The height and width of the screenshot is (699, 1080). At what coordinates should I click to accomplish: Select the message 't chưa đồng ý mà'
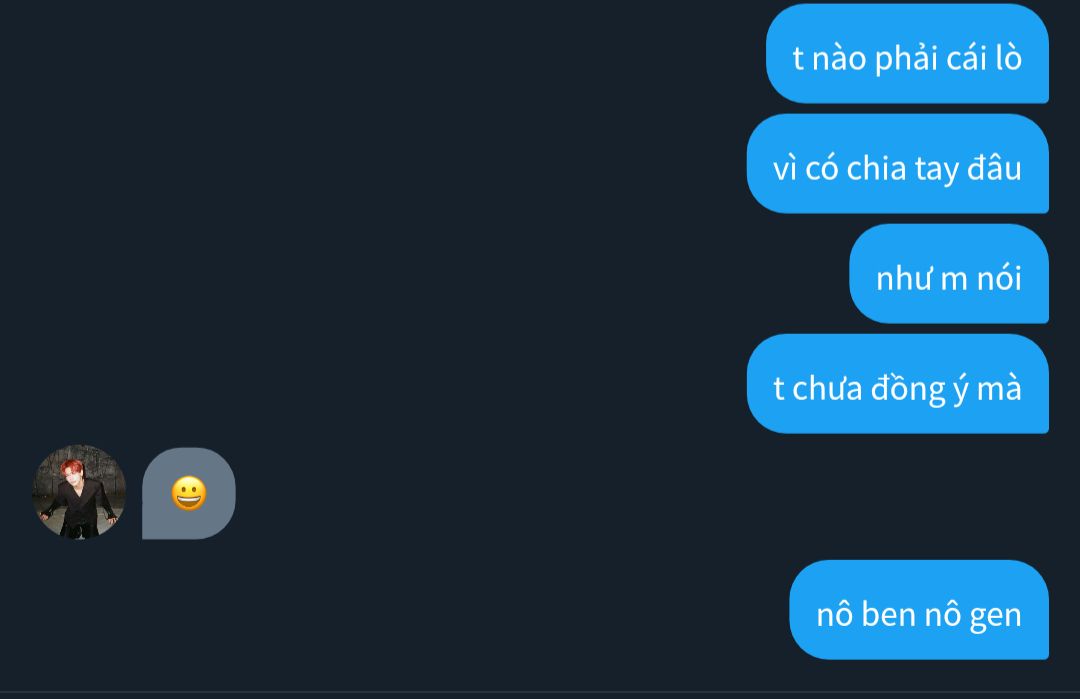[897, 384]
